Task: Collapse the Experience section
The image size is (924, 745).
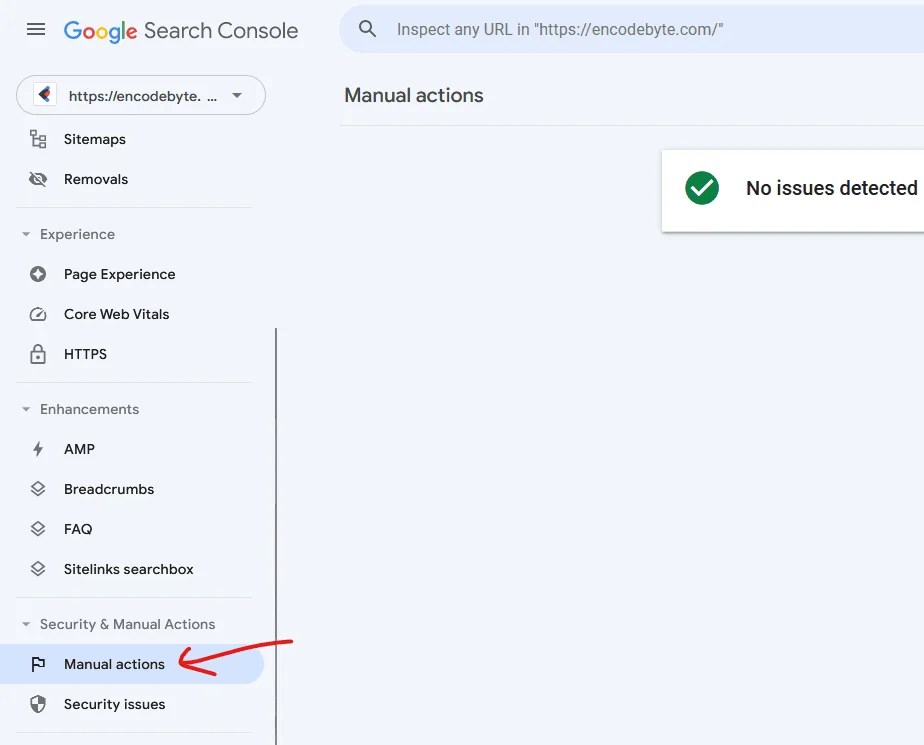Action: (25, 234)
